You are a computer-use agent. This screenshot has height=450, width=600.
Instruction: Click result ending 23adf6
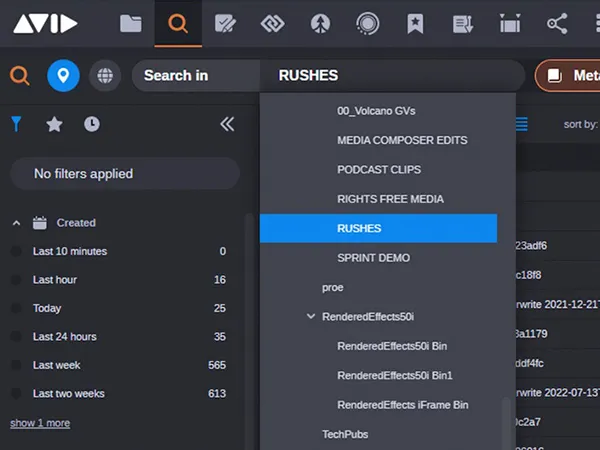pos(531,245)
